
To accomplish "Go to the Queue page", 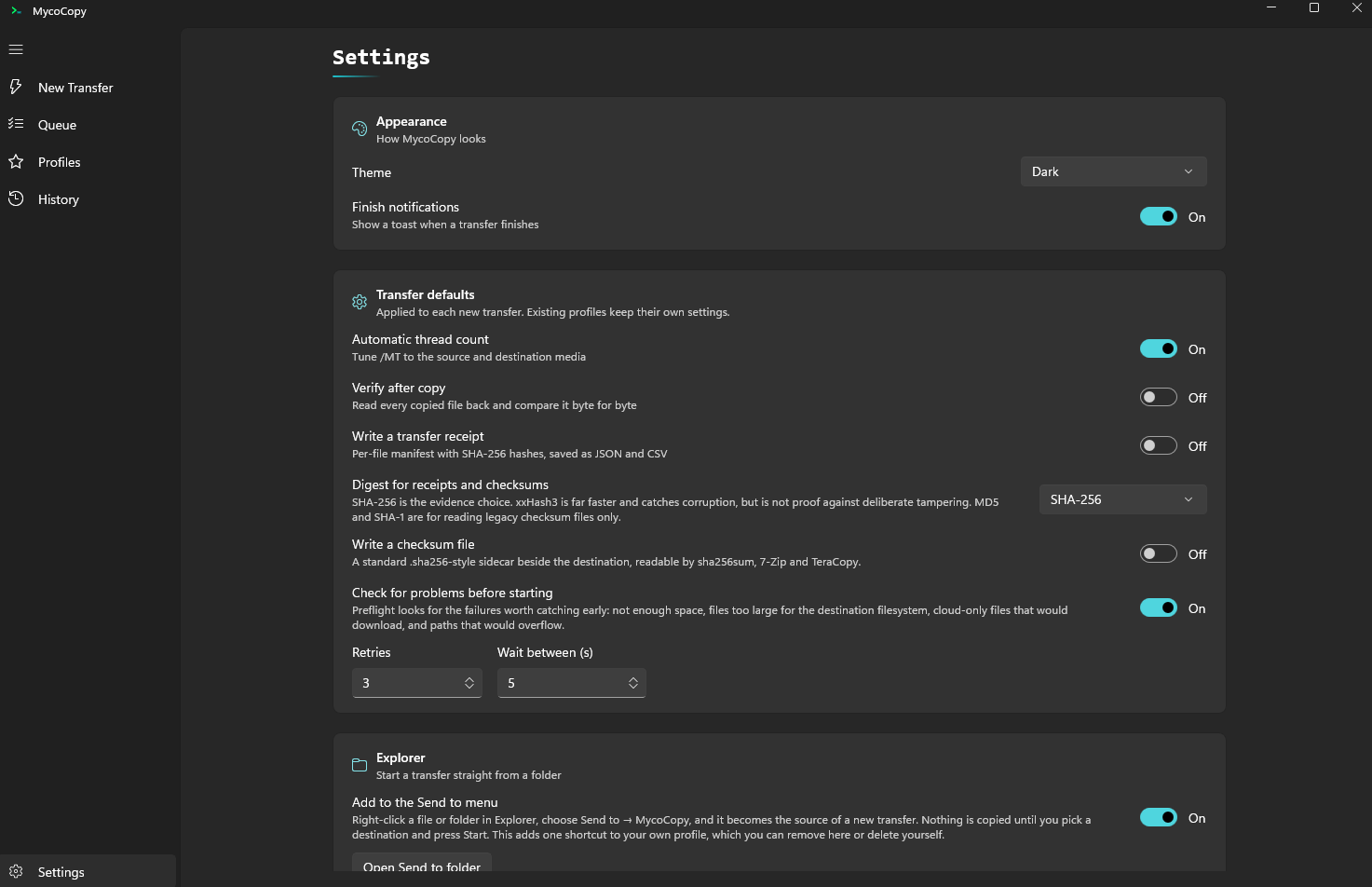I will (x=88, y=125).
